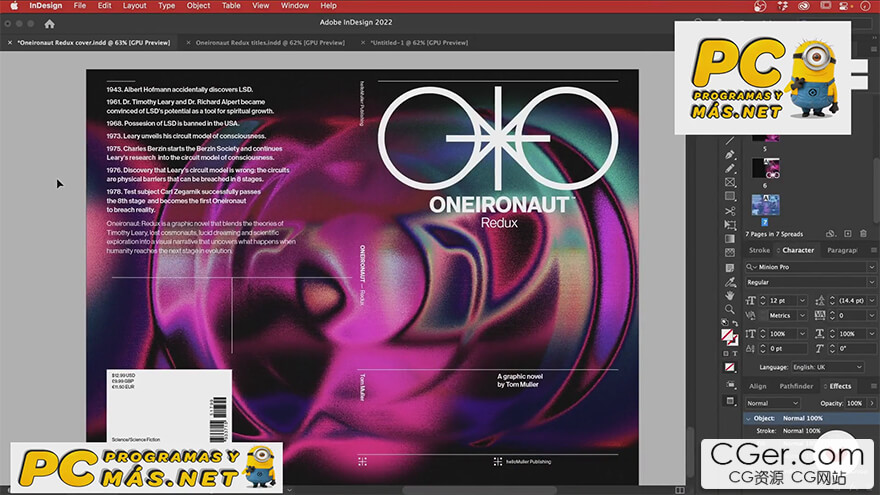Click the Home icon
Screen dimensions: 880x495
49,24
